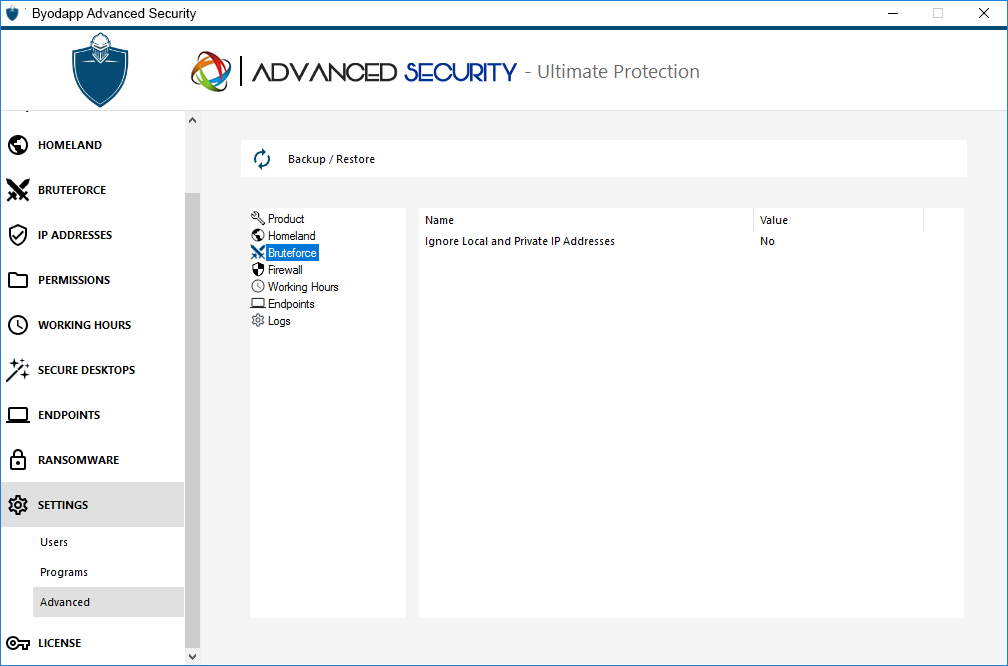Click the Homeland globe icon in settings tree

click(258, 235)
